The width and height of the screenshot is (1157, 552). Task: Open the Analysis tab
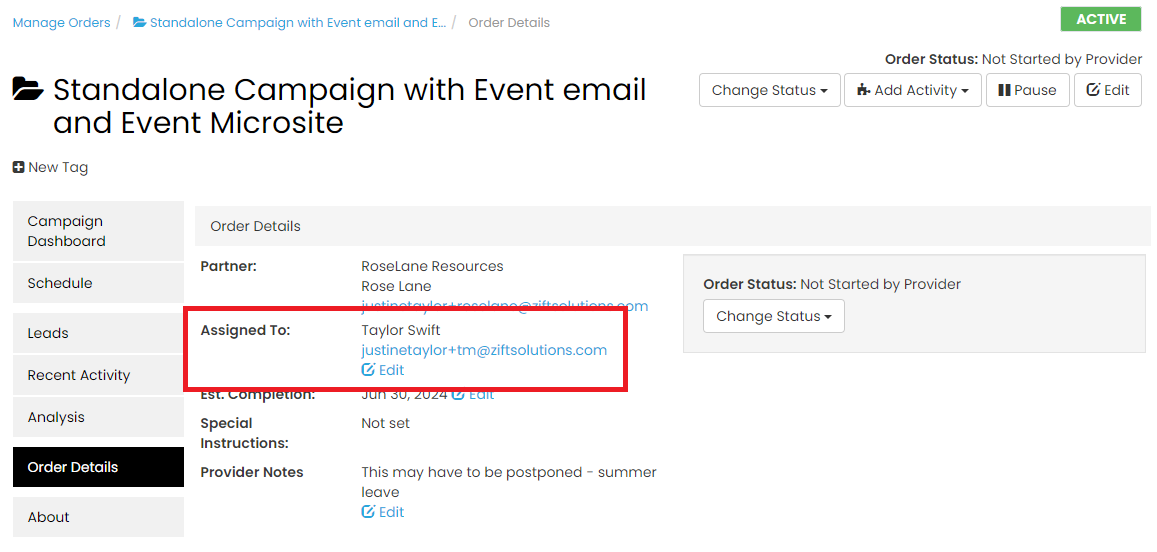(98, 417)
